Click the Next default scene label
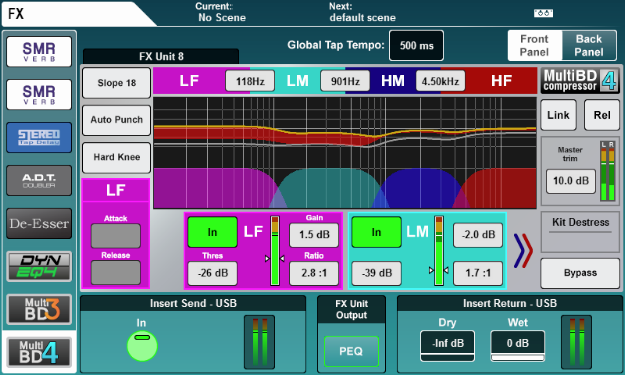Image resolution: width=625 pixels, height=375 pixels. (362, 12)
